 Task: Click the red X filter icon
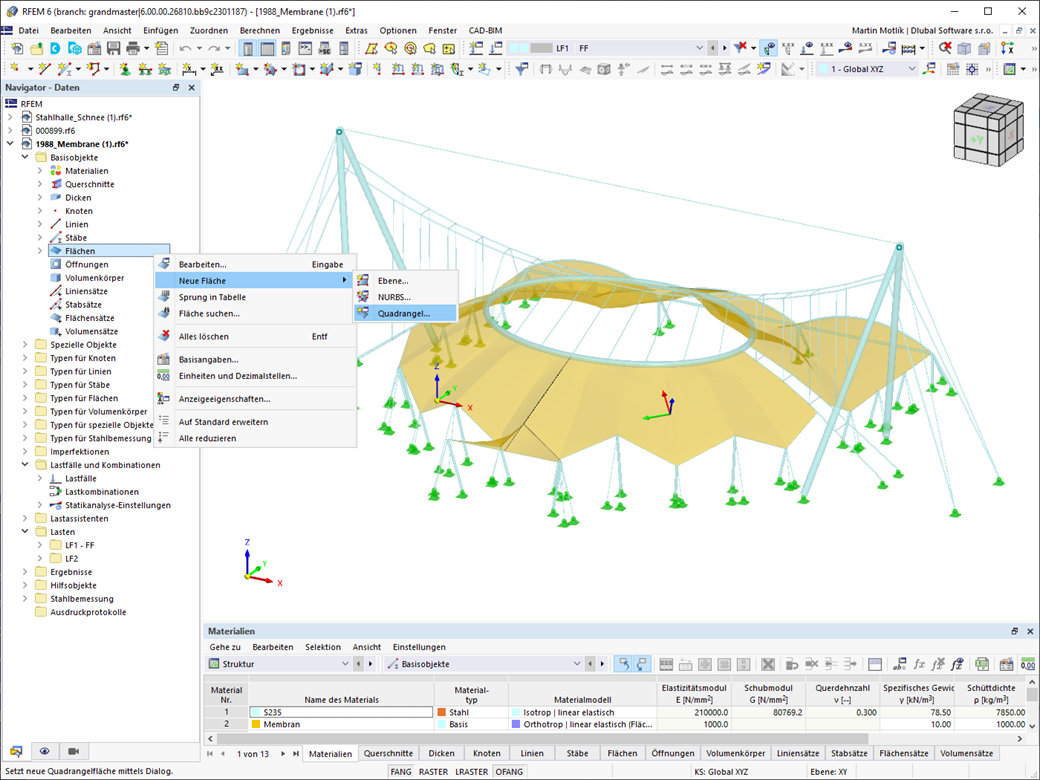tap(740, 48)
